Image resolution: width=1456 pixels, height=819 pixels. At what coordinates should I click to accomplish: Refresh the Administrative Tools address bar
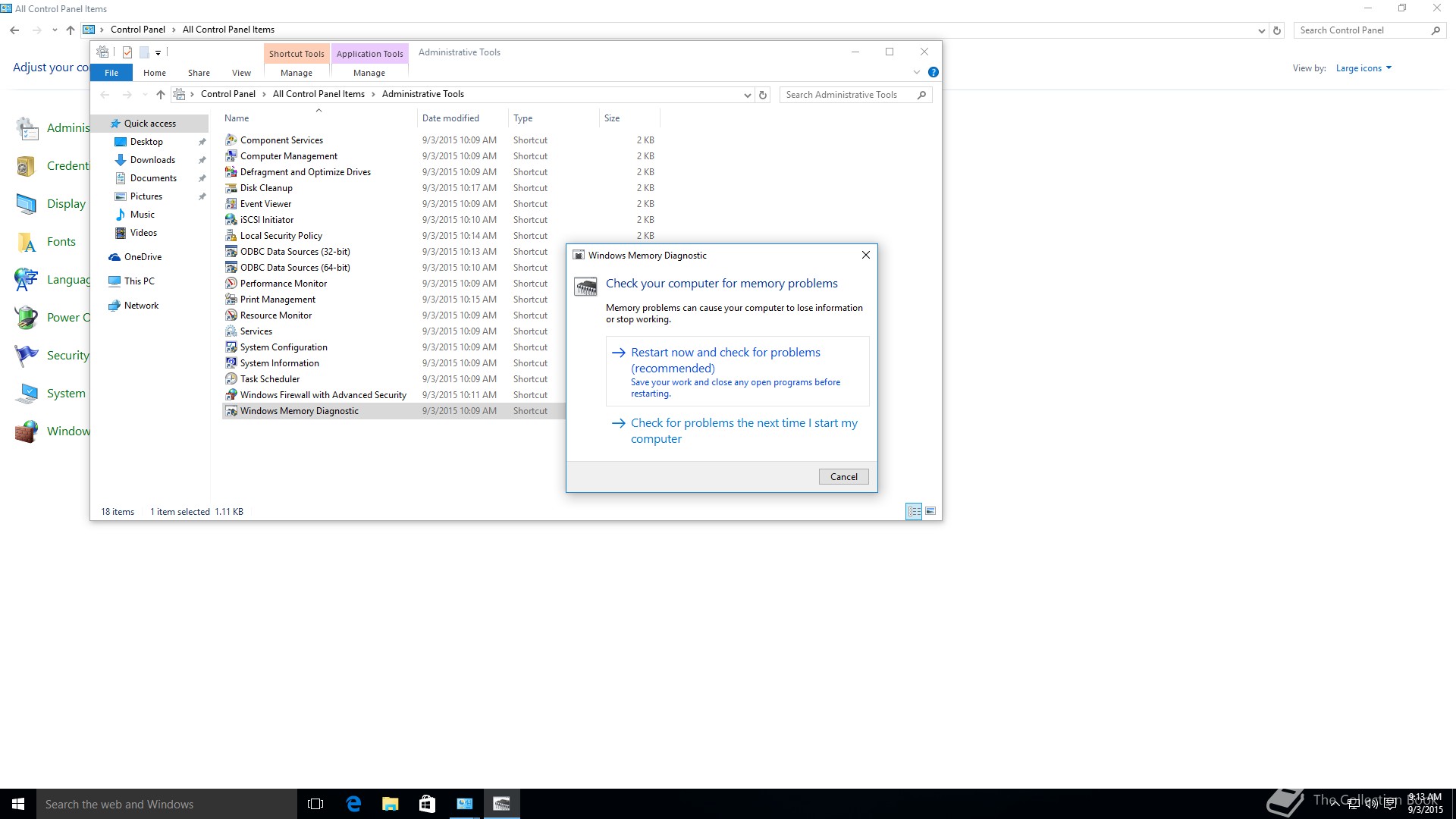763,95
